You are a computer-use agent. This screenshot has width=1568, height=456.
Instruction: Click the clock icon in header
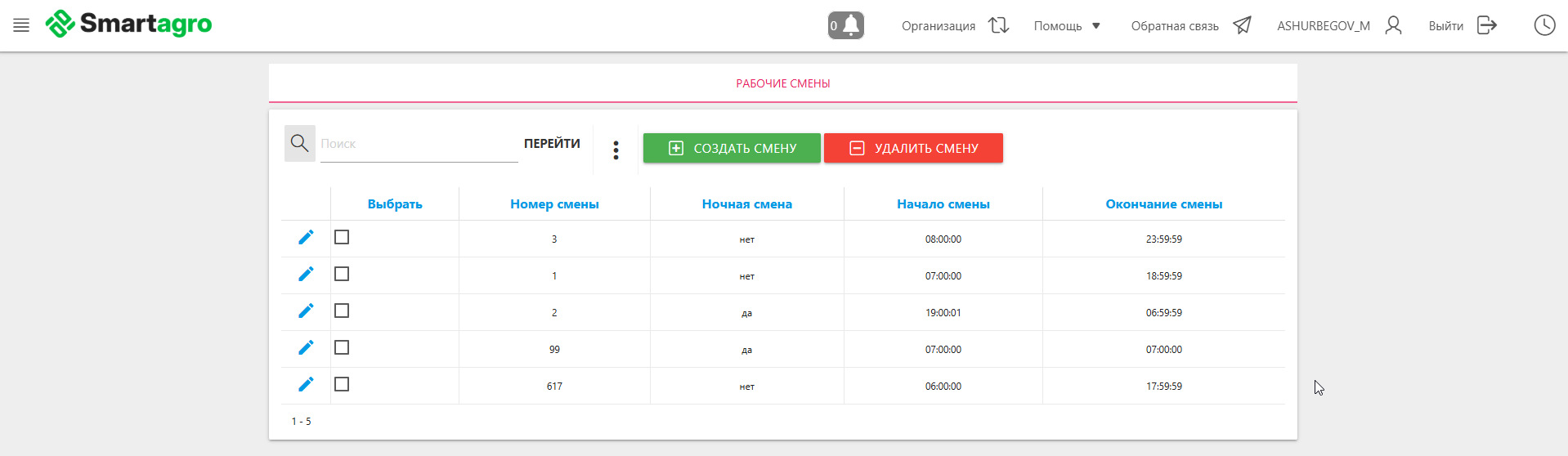point(1543,25)
